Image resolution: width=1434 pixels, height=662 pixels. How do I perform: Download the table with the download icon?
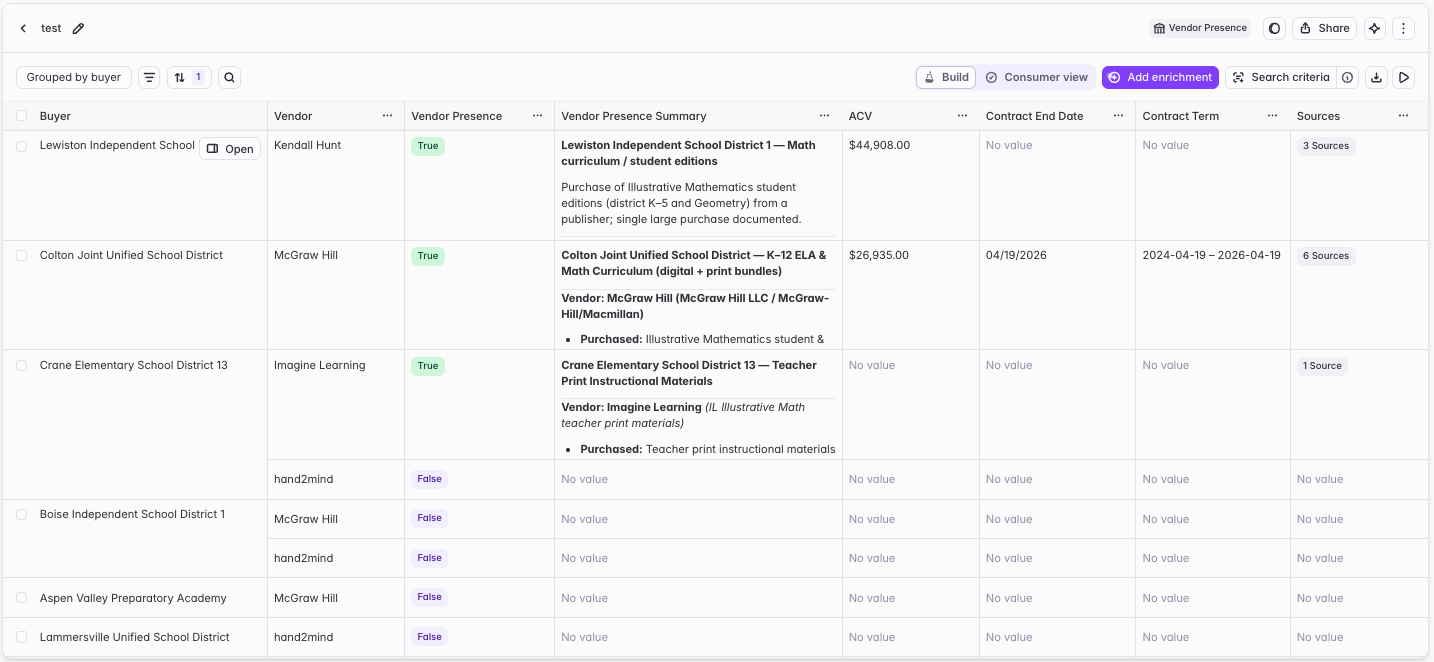[x=1376, y=77]
